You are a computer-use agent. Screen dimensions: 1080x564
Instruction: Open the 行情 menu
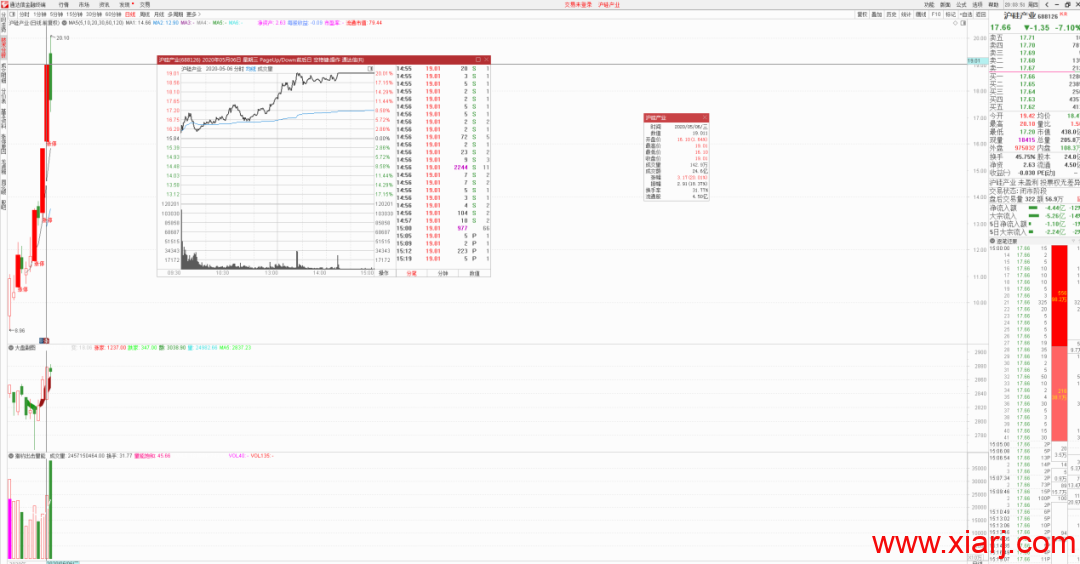point(63,4)
